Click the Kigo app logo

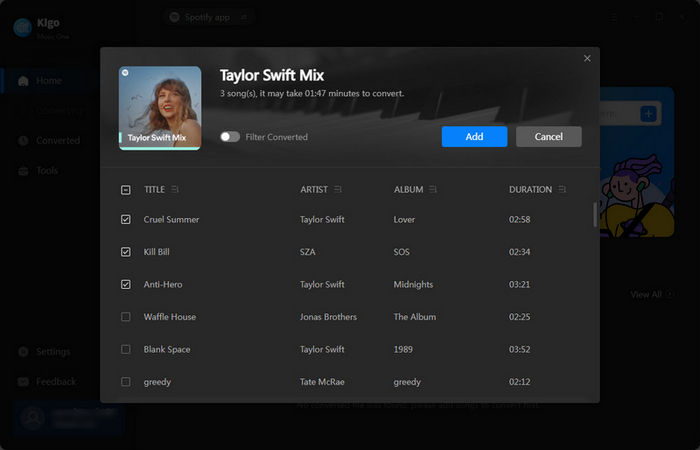click(23, 28)
